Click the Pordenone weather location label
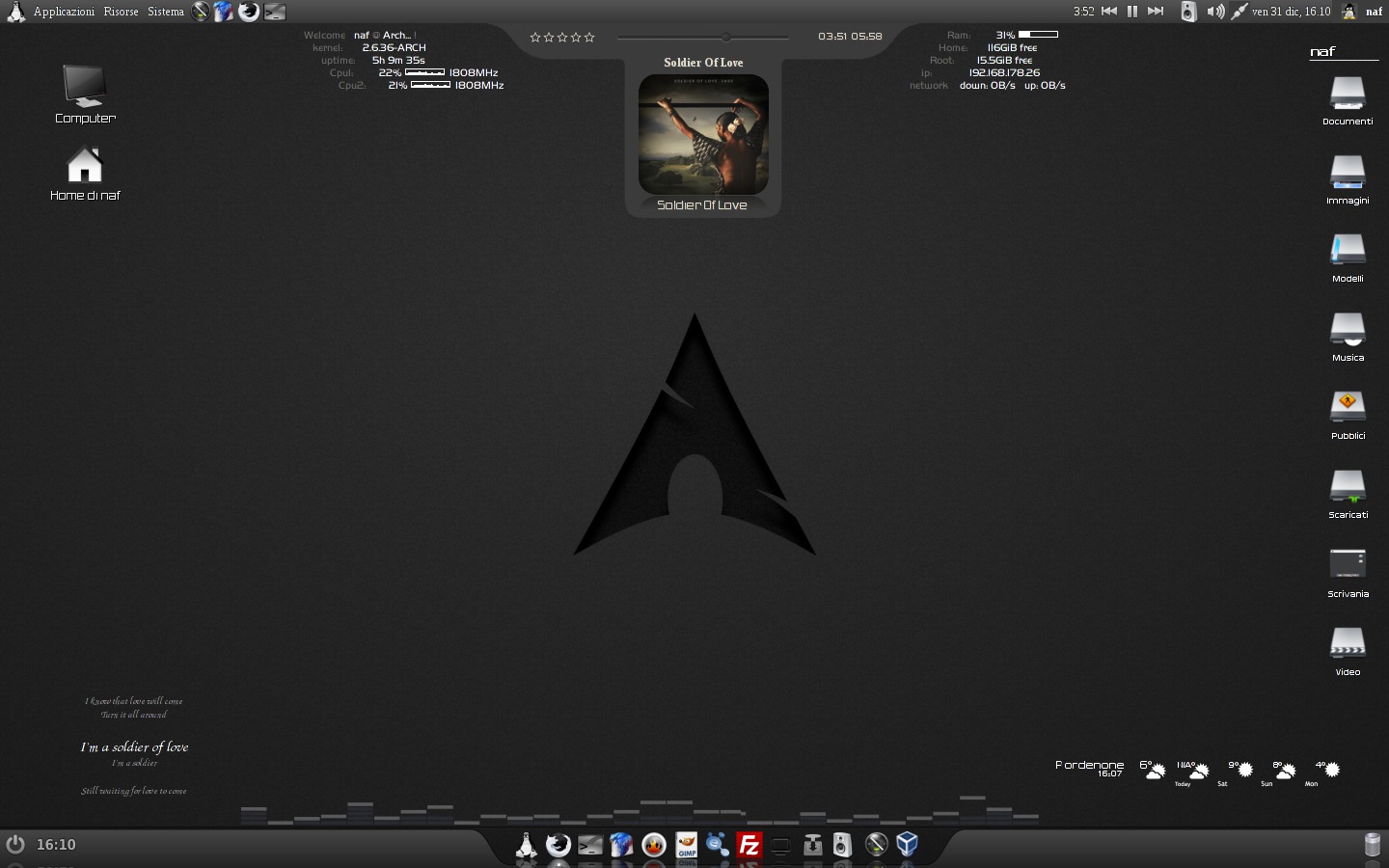 coord(1089,765)
